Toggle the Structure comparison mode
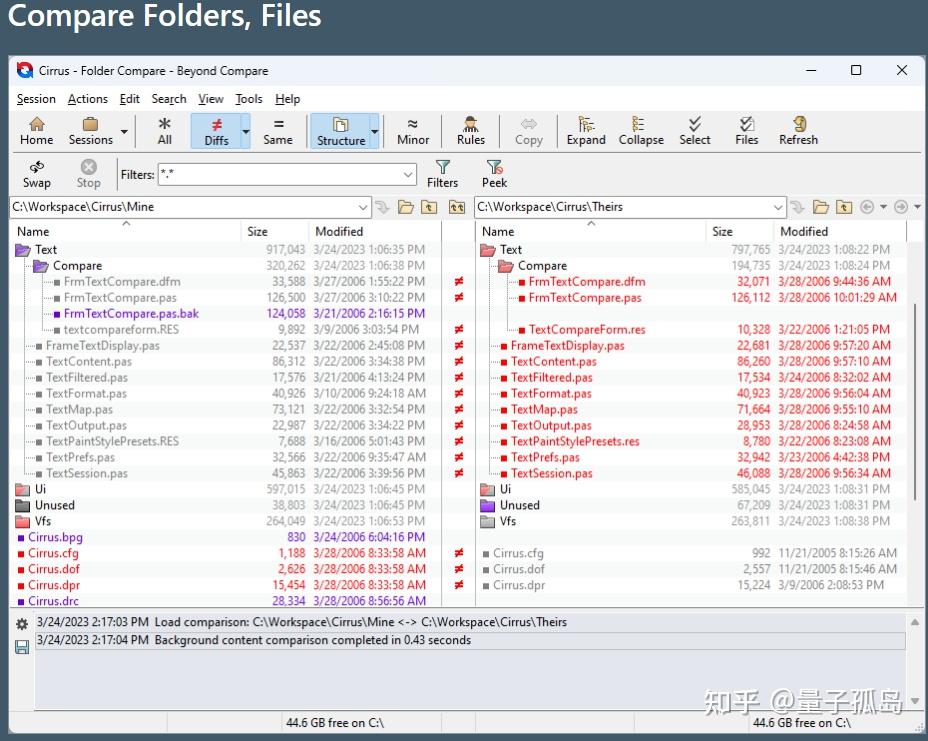This screenshot has width=928, height=741. (x=341, y=131)
